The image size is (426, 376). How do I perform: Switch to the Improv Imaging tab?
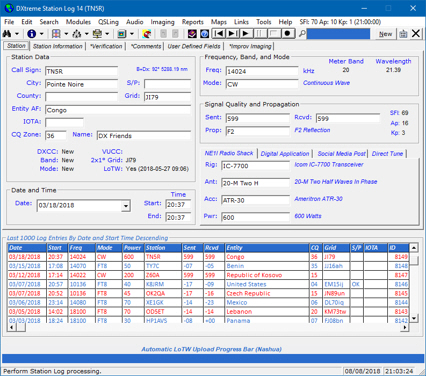click(x=251, y=46)
